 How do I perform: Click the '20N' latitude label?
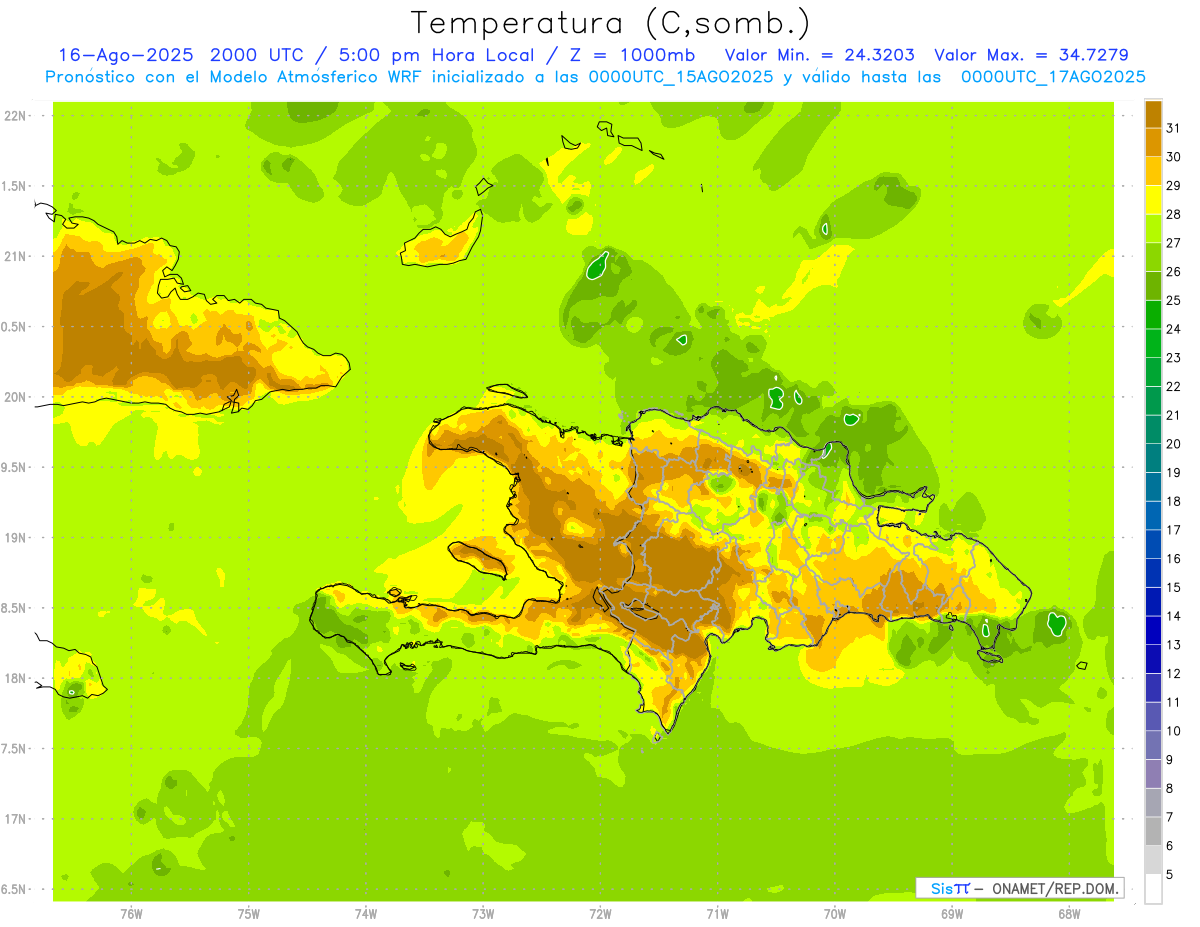click(15, 397)
